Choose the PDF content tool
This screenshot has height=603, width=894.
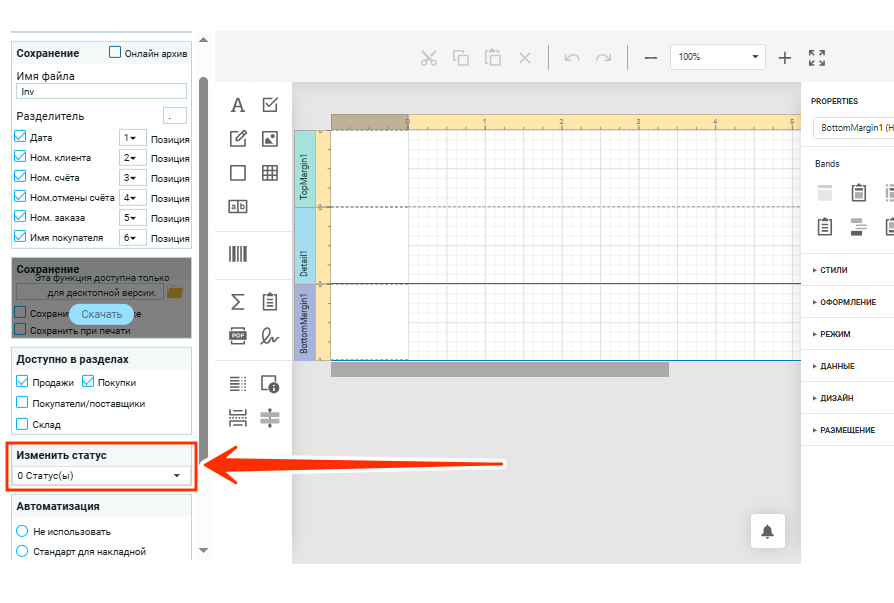pos(238,335)
